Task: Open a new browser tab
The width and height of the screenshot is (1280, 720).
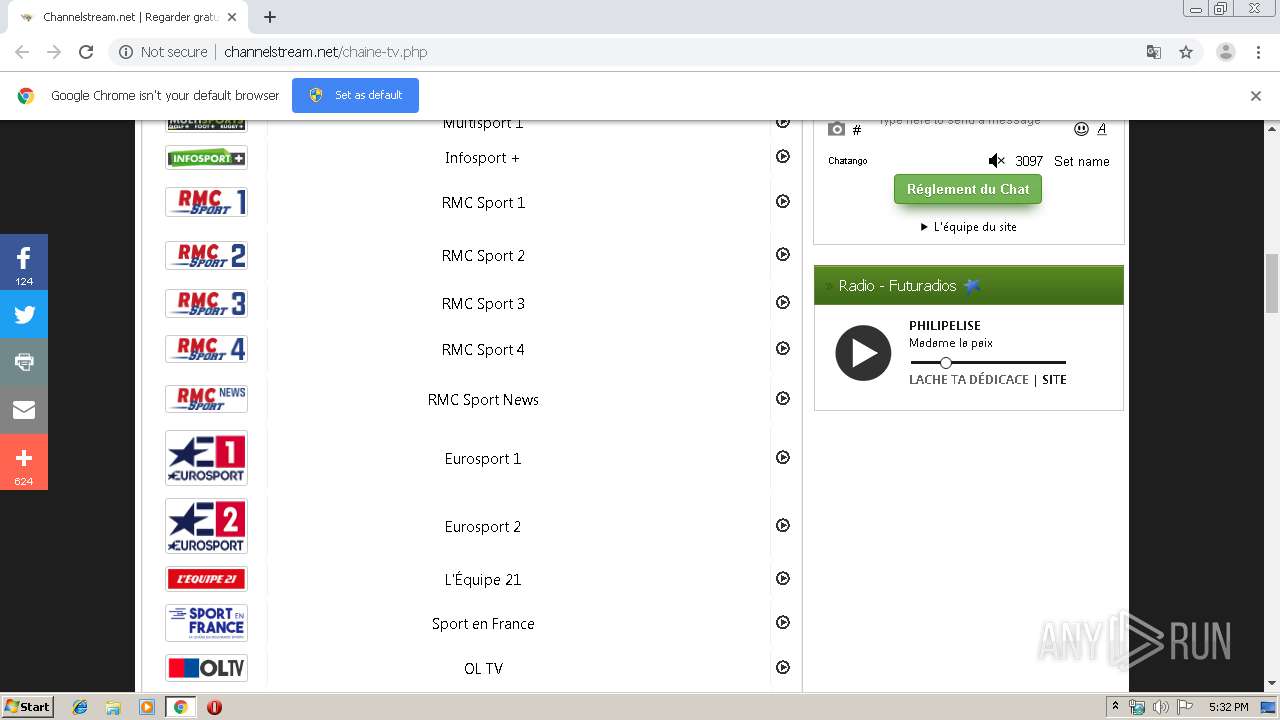Action: [270, 17]
